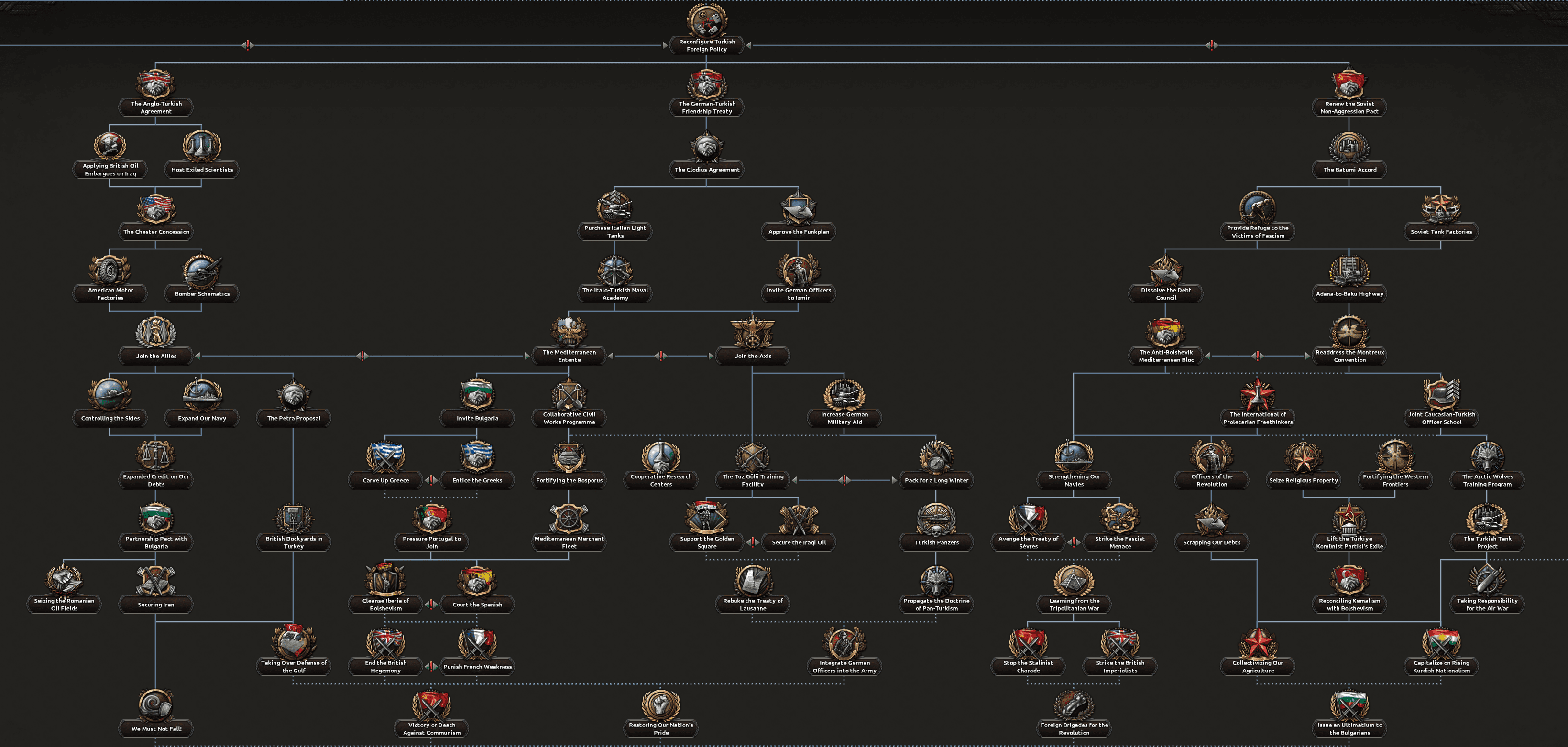
Task: Click exclusivity marker between Mediterranean Entente and Join the Axis
Action: pos(660,356)
